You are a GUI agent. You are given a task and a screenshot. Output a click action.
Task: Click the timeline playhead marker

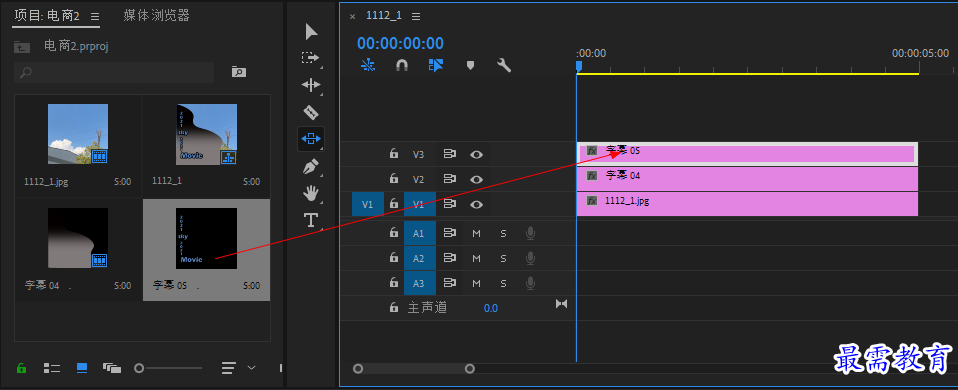click(579, 66)
